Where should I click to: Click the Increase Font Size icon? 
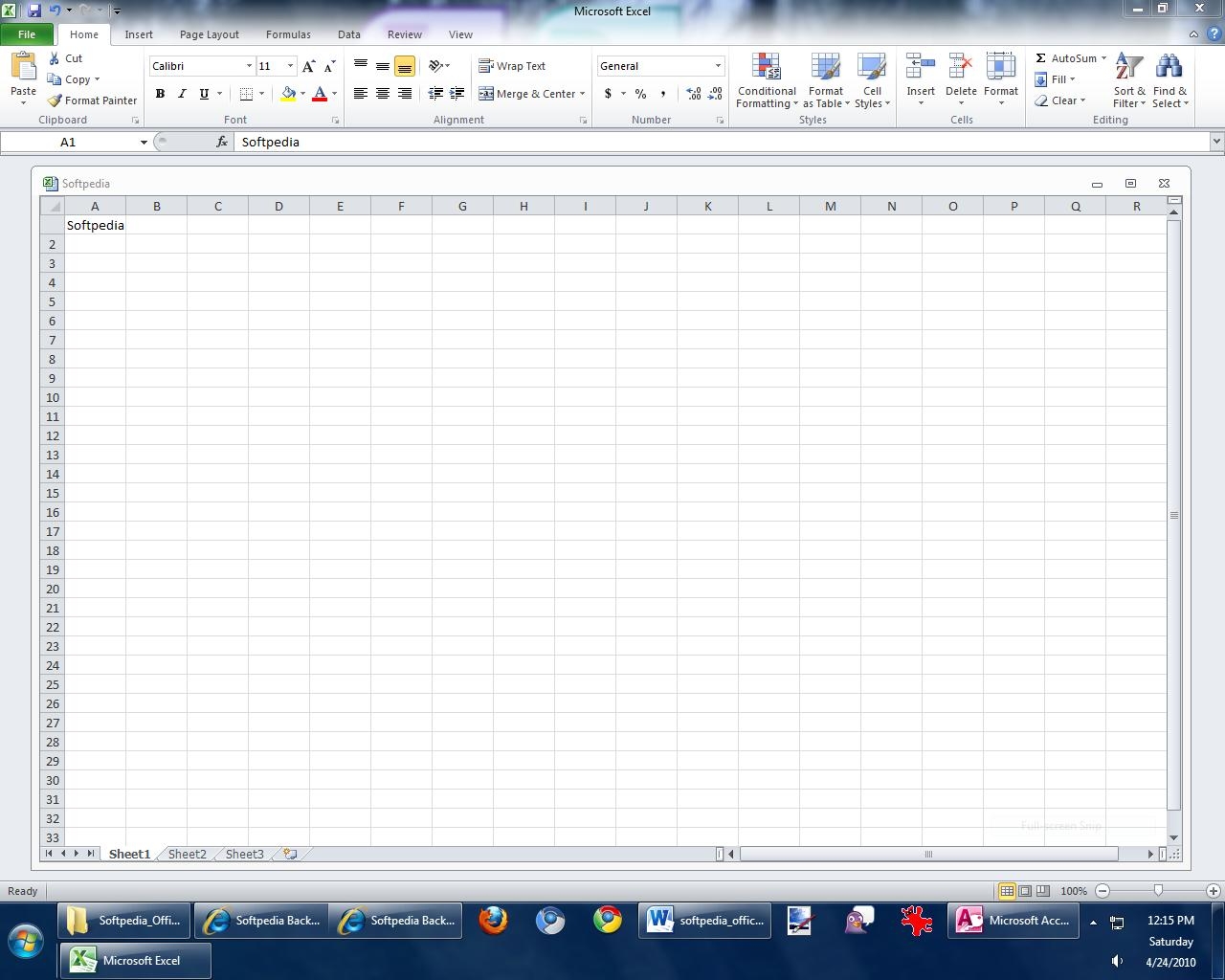(x=308, y=66)
